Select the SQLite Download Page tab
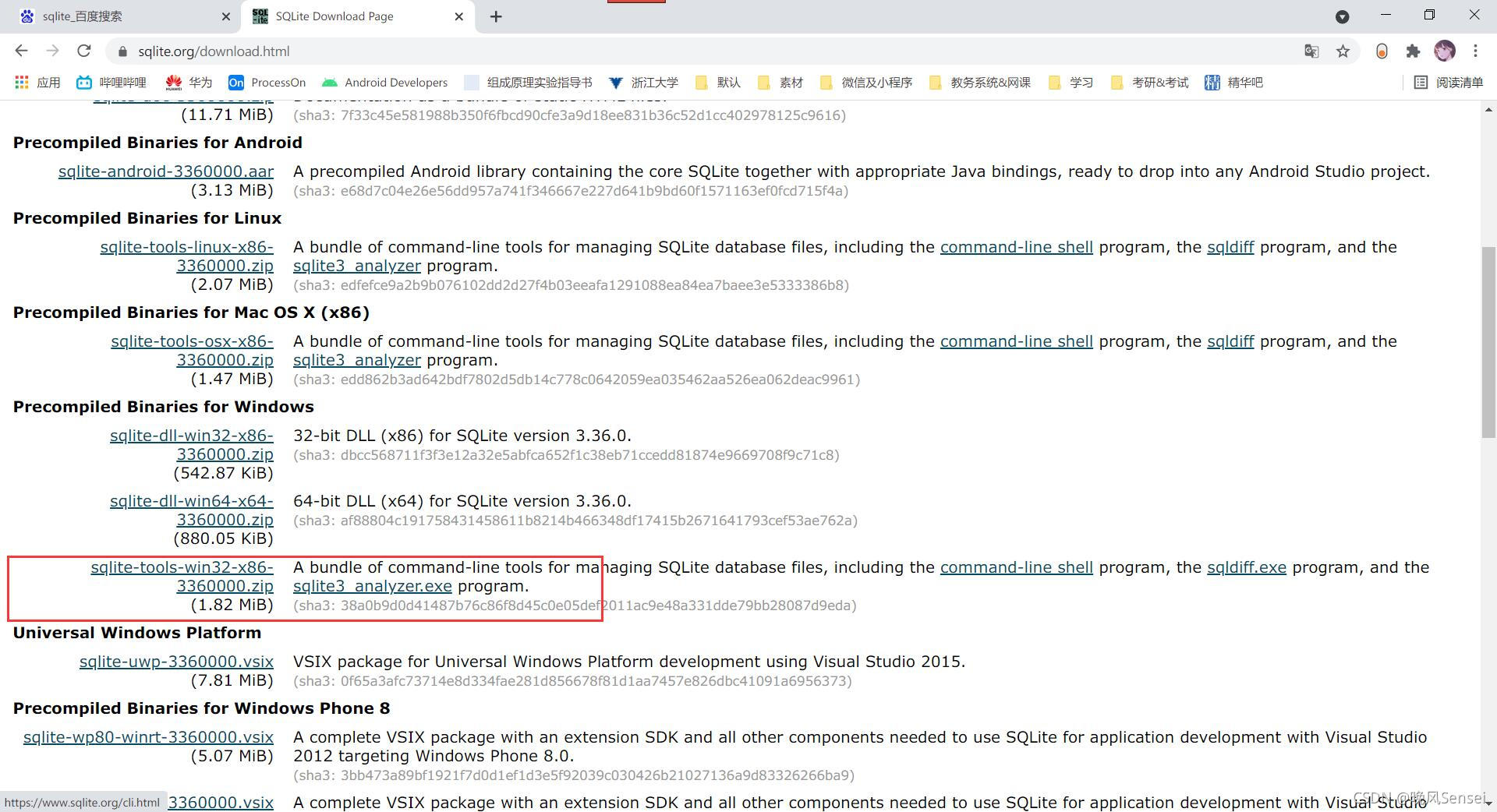The width and height of the screenshot is (1497, 812). (x=359, y=16)
